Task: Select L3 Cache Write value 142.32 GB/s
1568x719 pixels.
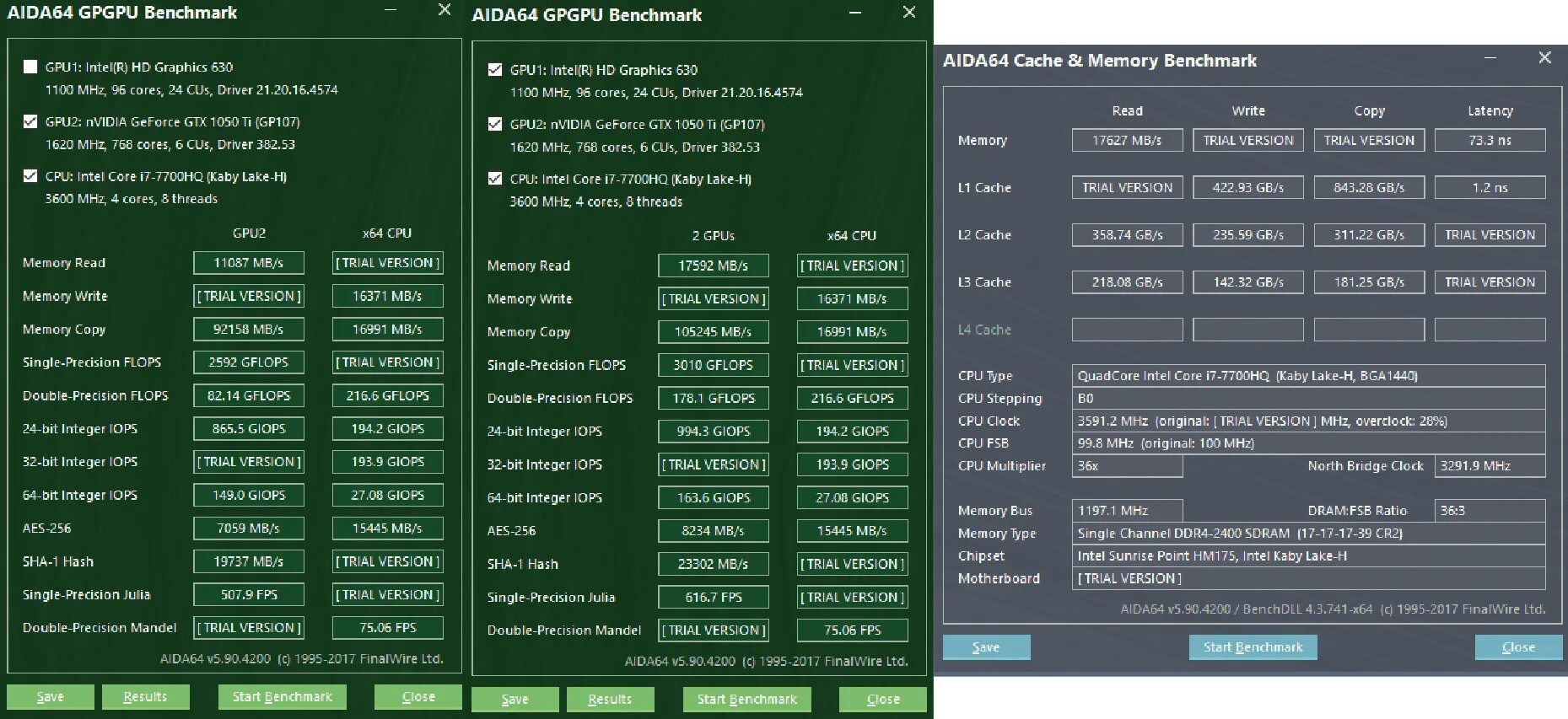Action: (1248, 282)
